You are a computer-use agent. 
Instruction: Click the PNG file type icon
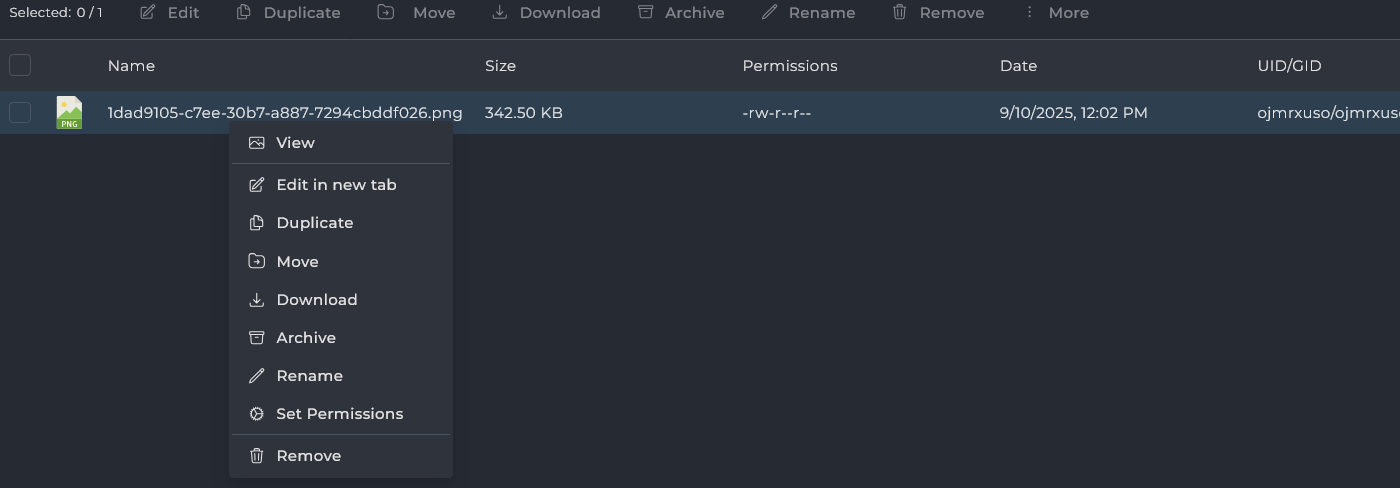69,113
